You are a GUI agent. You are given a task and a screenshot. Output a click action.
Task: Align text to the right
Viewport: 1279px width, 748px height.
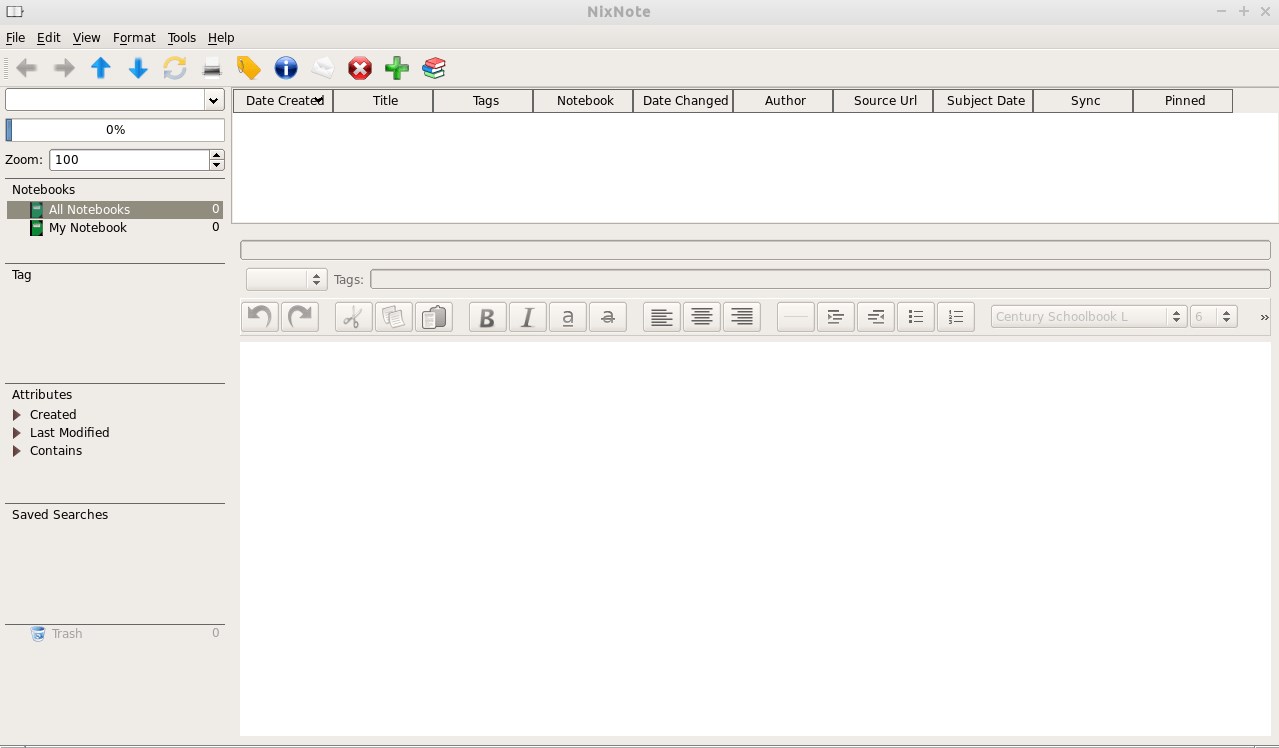(x=741, y=317)
